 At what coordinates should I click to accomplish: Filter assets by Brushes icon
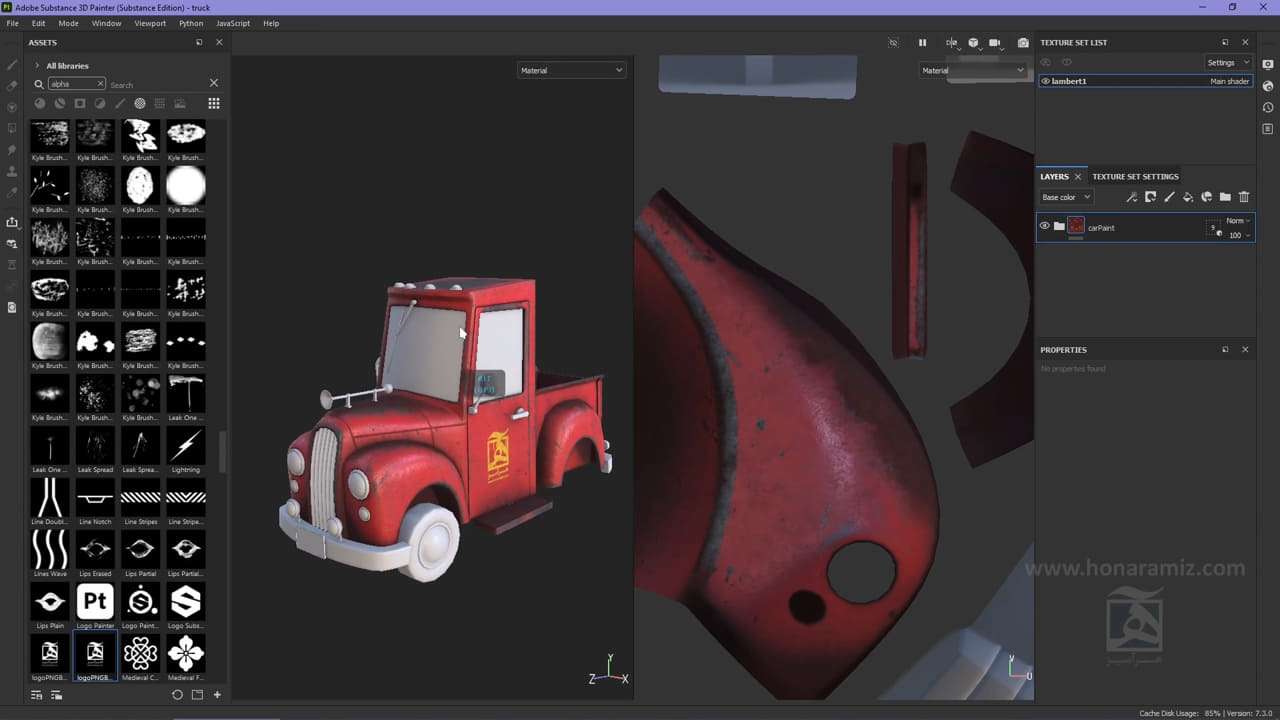(x=120, y=103)
